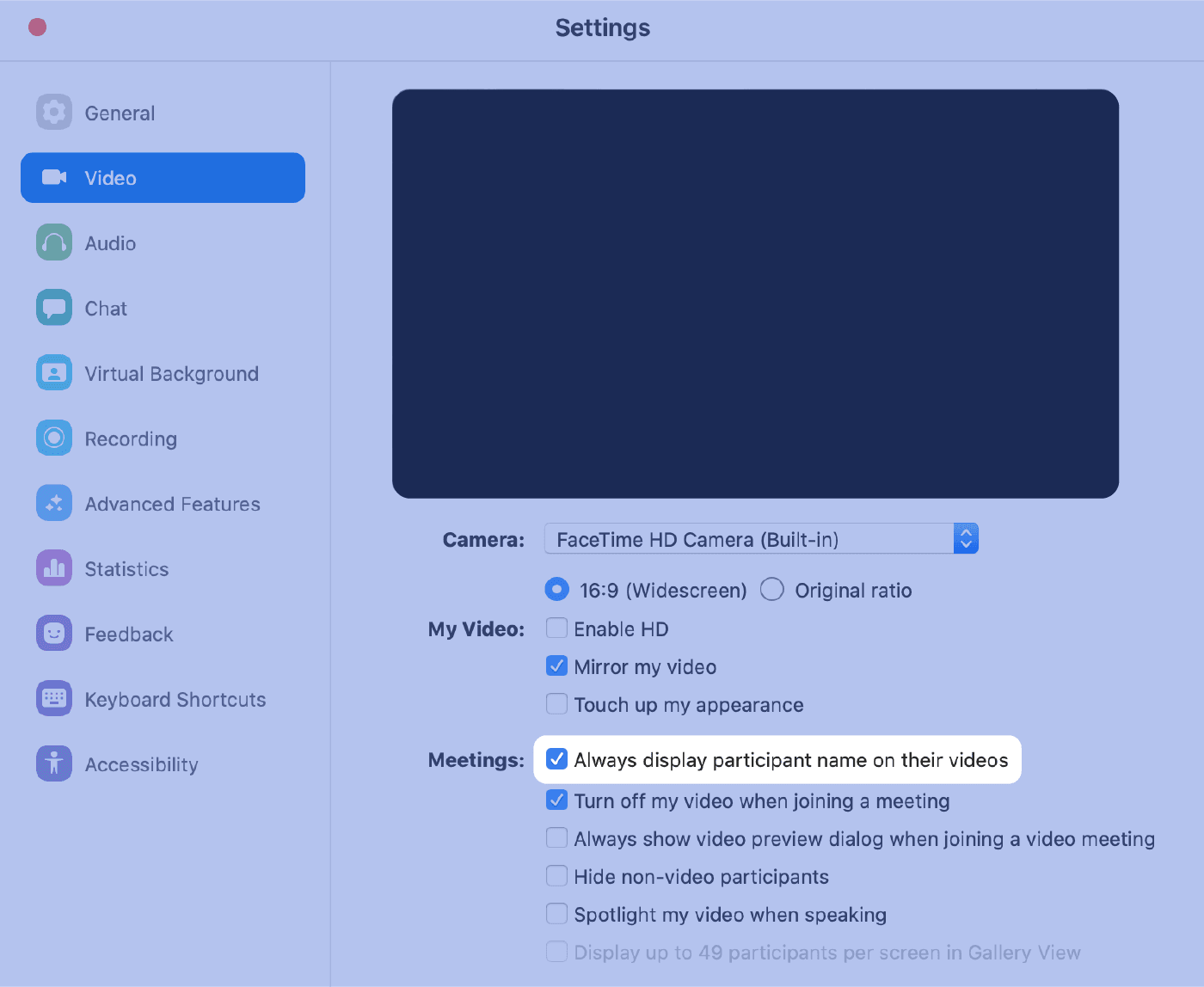Screen dimensions: 1204x987
Task: Uncheck Mirror my video
Action: coord(556,665)
